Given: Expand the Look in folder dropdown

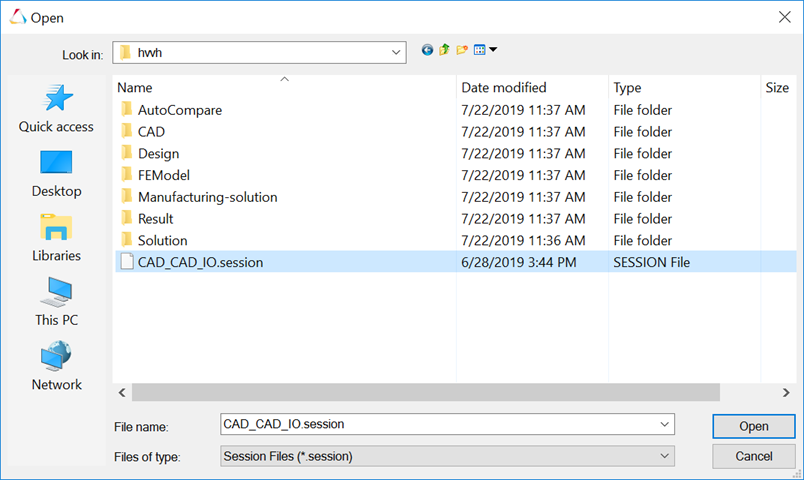Looking at the screenshot, I should (397, 51).
